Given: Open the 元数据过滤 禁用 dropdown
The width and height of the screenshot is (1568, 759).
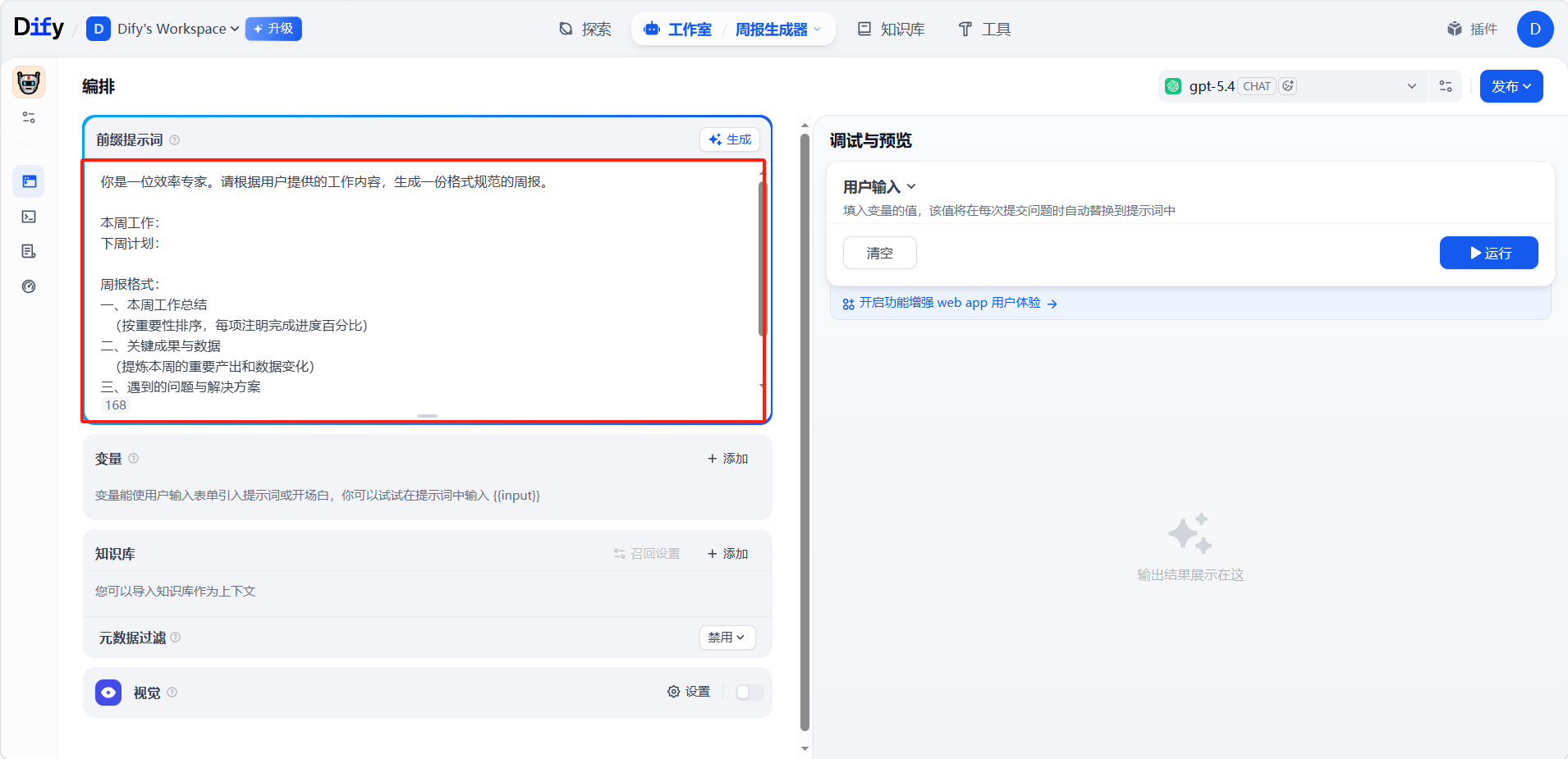Looking at the screenshot, I should 727,638.
